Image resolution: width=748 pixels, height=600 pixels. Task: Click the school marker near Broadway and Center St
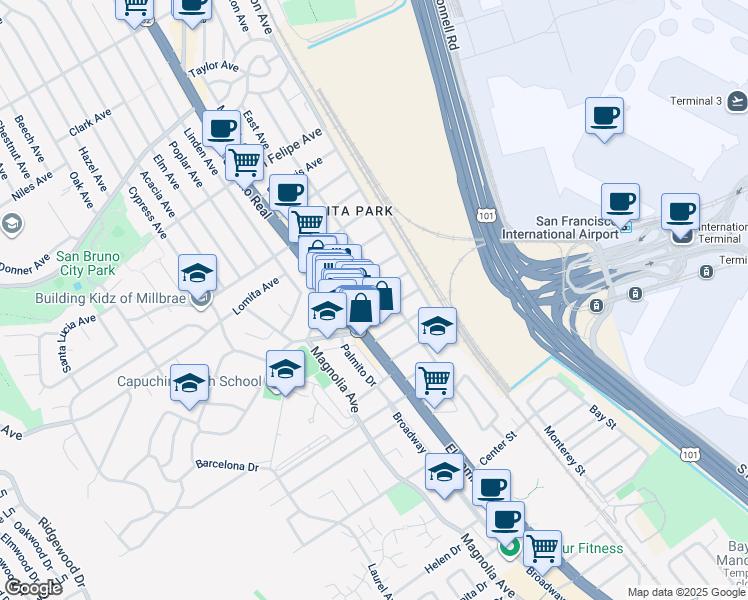(x=444, y=476)
